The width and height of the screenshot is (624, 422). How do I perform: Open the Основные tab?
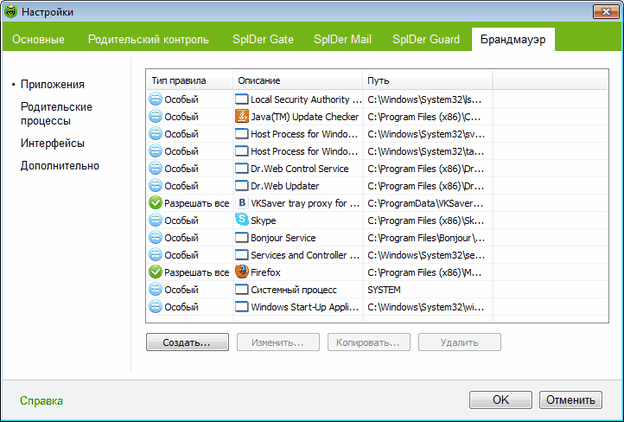pyautogui.click(x=38, y=39)
